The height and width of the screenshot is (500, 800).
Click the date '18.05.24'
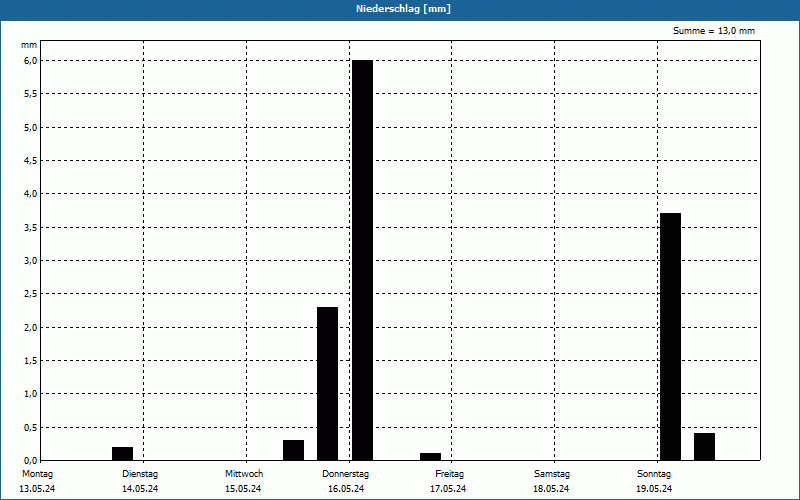tap(551, 489)
